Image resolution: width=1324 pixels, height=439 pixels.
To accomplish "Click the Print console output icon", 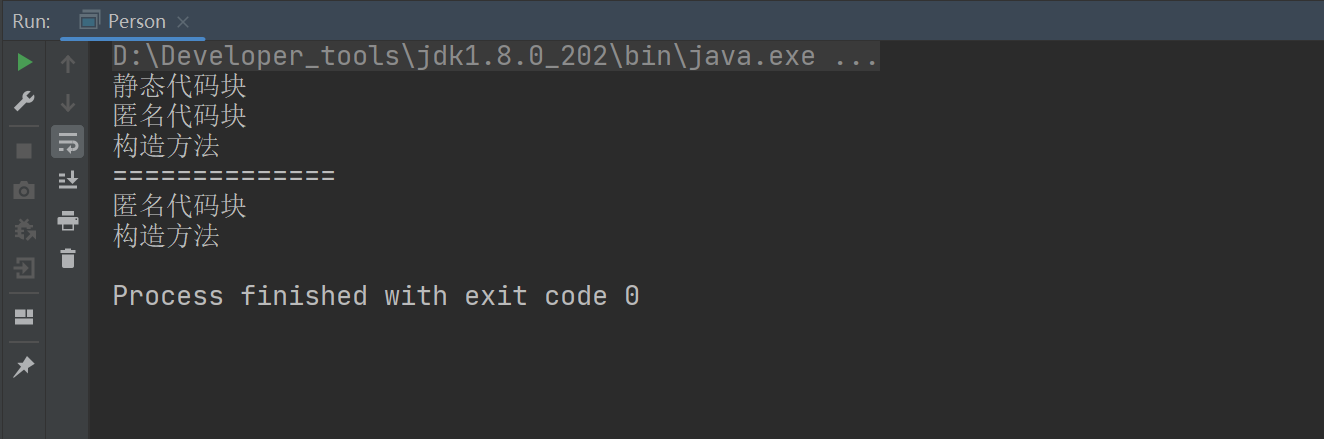I will tap(68, 220).
